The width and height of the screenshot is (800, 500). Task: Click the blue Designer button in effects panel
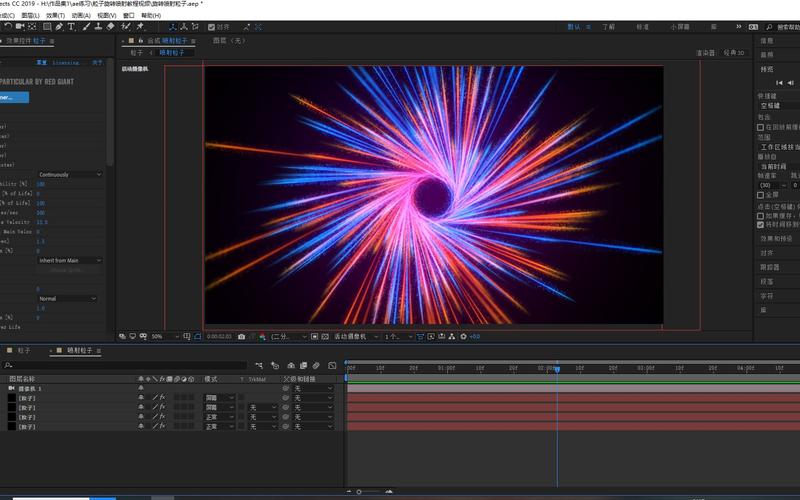click(14, 97)
